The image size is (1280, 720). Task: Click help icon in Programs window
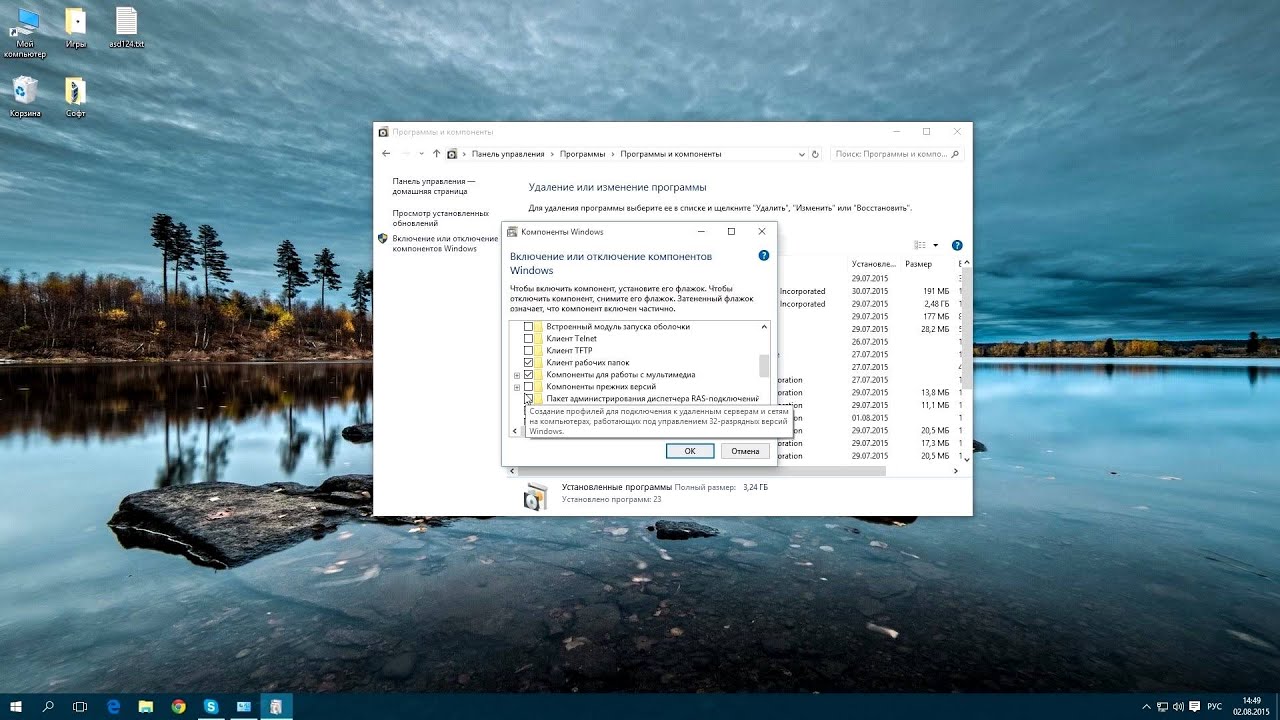pyautogui.click(x=957, y=245)
